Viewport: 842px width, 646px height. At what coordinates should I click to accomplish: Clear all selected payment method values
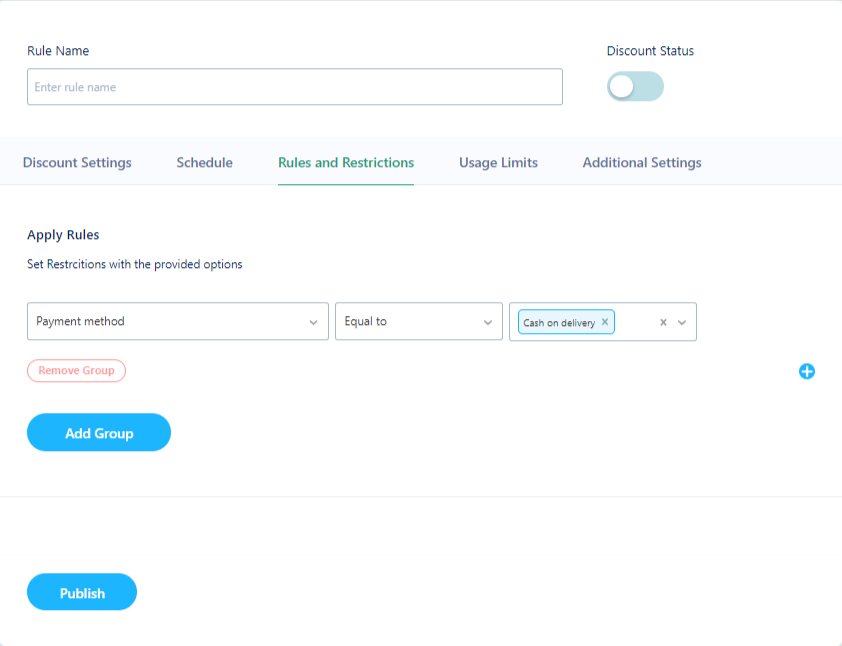[x=663, y=322]
